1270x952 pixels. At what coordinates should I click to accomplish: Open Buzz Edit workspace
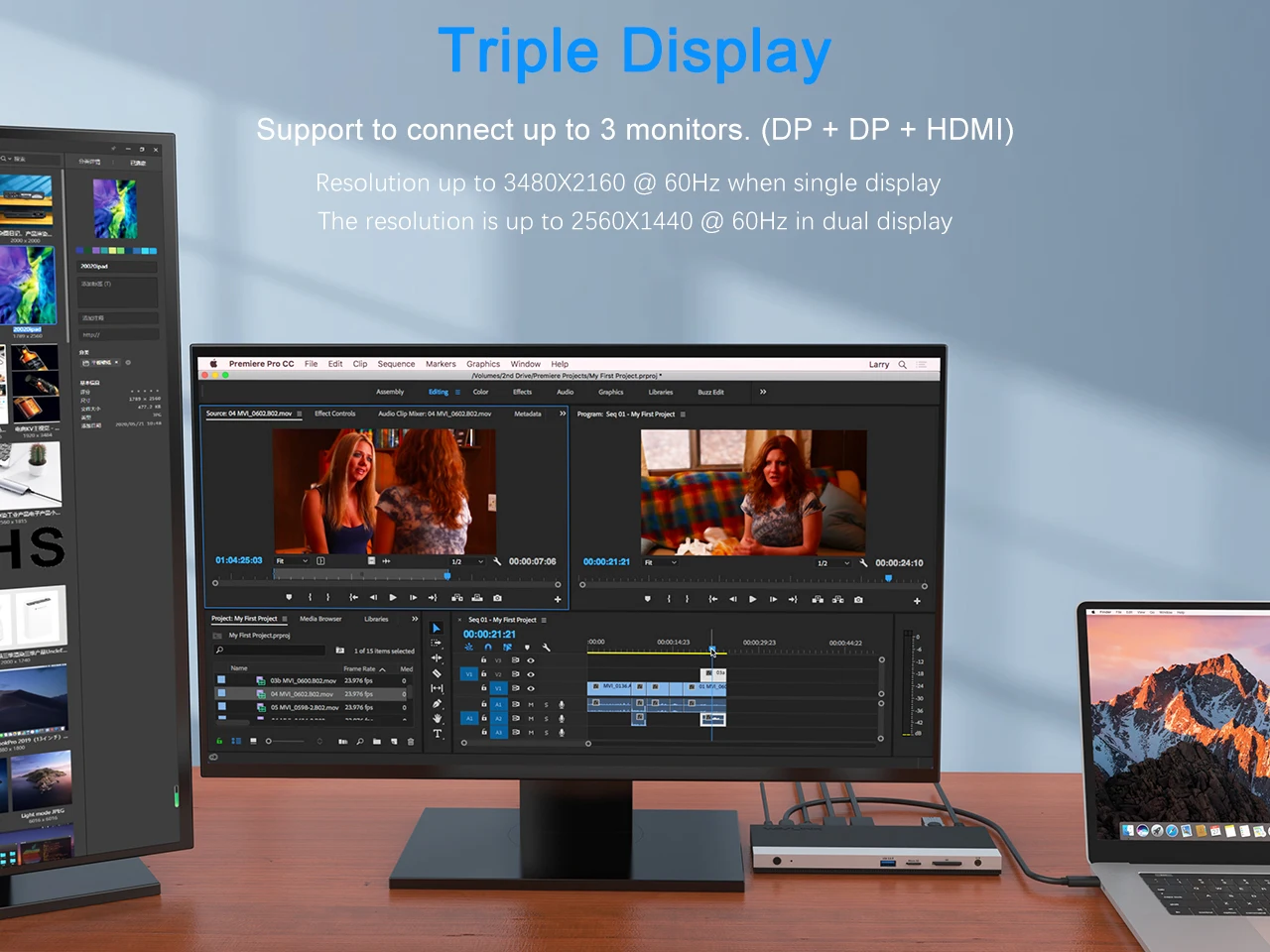pos(710,392)
